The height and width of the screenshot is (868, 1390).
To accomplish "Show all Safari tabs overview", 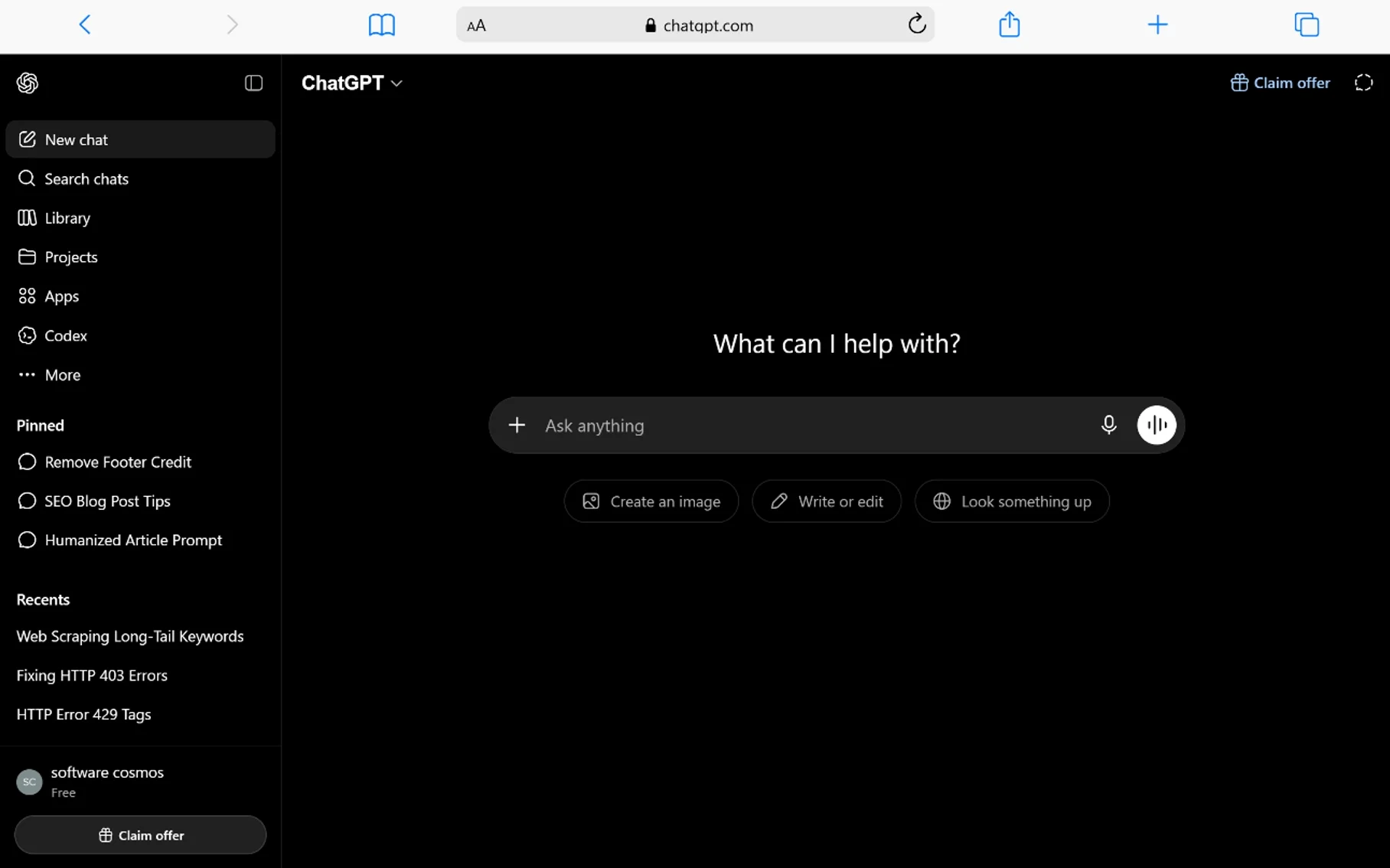I will 1307,24.
